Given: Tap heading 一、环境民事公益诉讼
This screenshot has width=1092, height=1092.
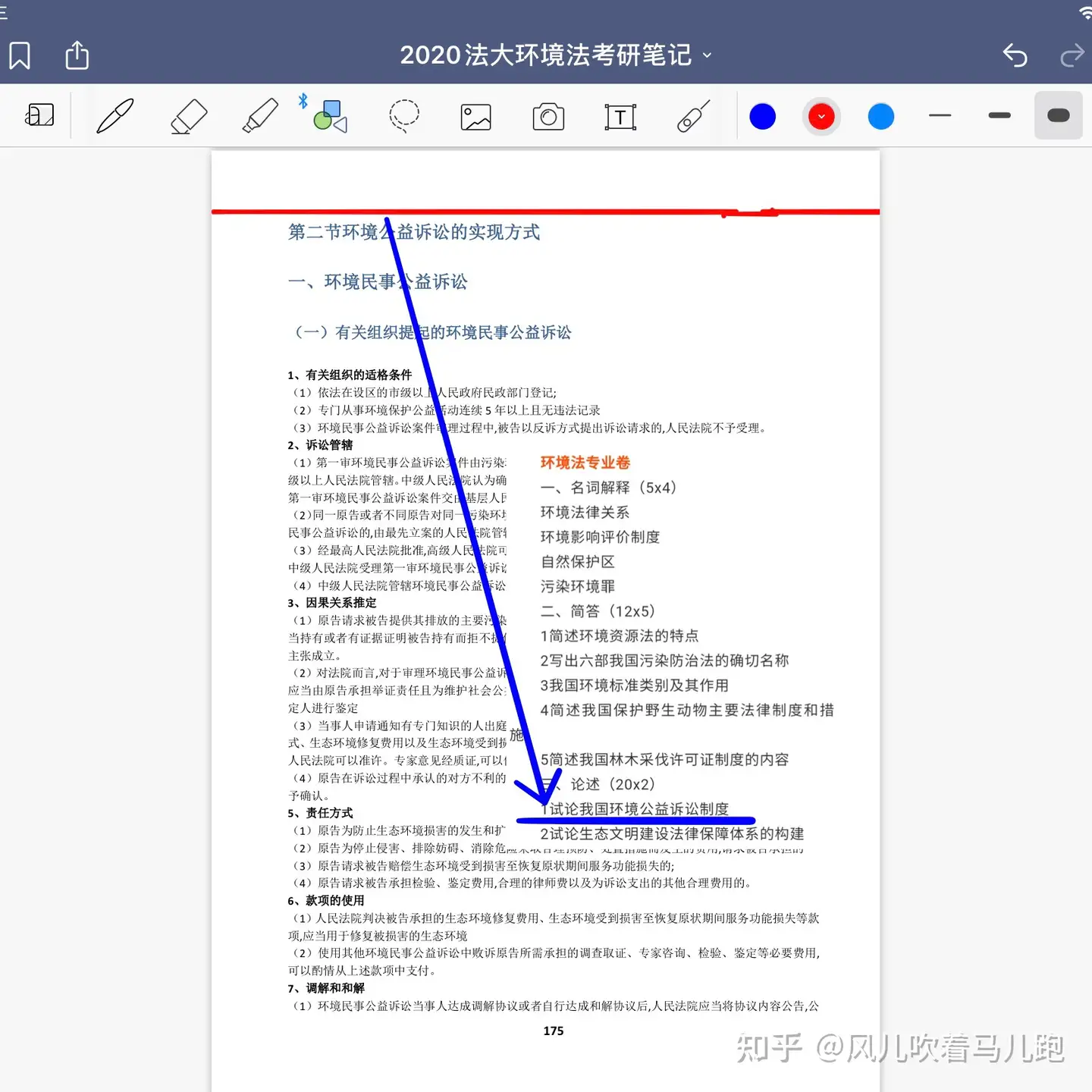Looking at the screenshot, I should pos(378,282).
